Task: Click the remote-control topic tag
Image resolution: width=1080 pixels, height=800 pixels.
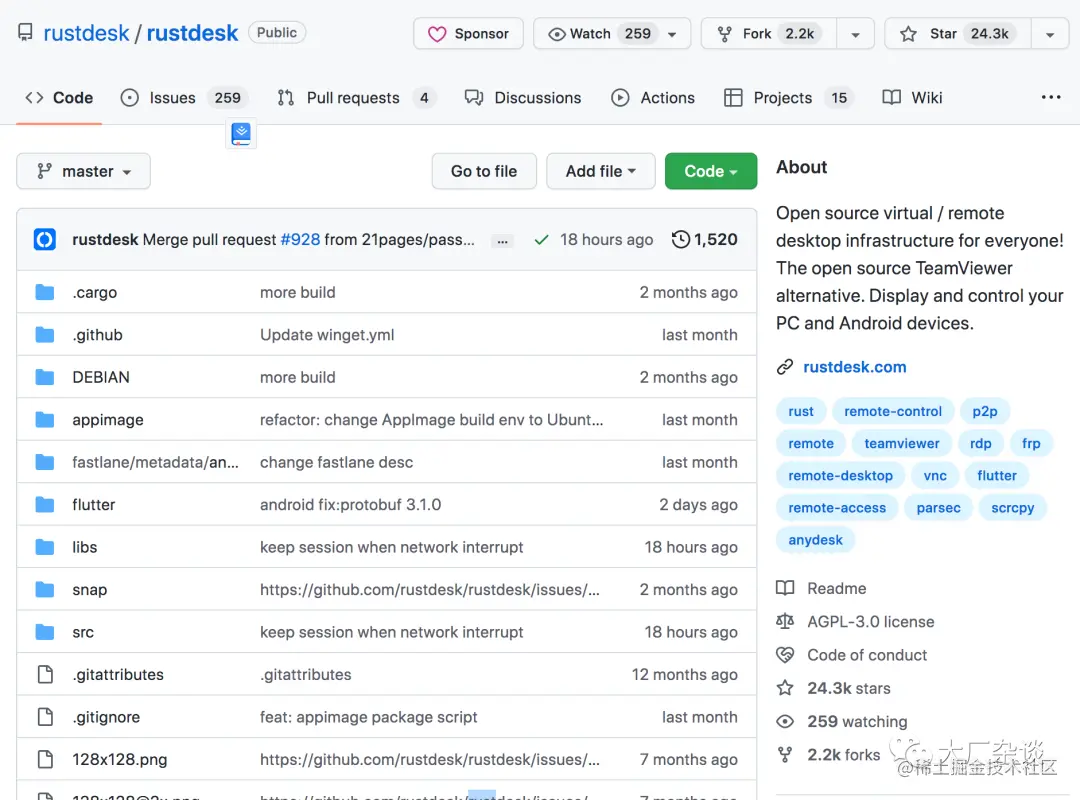Action: pos(893,411)
